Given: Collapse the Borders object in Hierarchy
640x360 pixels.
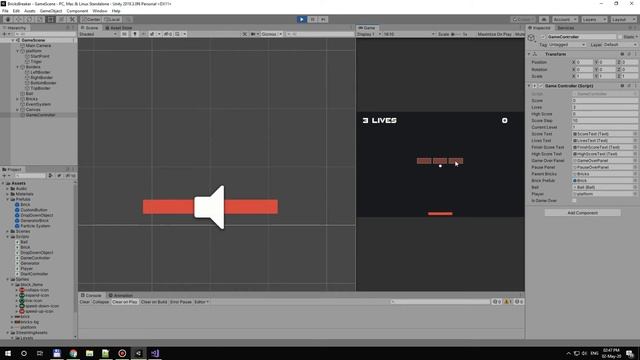Looking at the screenshot, I should [x=18, y=67].
